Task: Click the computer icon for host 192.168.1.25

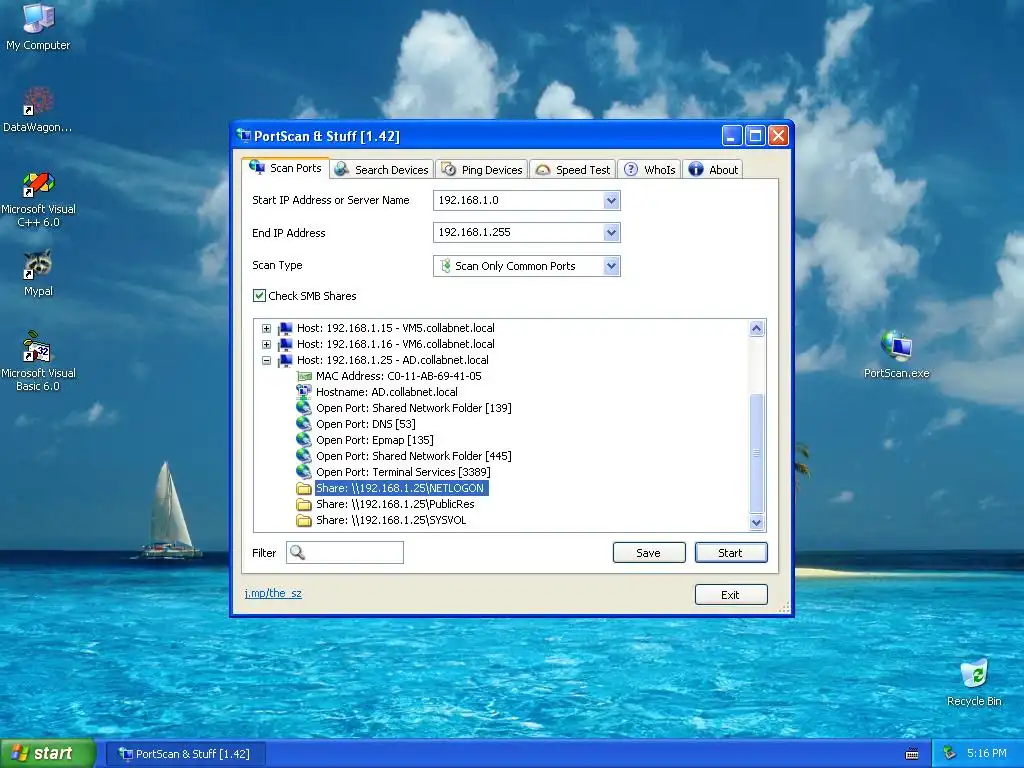Action: tap(285, 360)
